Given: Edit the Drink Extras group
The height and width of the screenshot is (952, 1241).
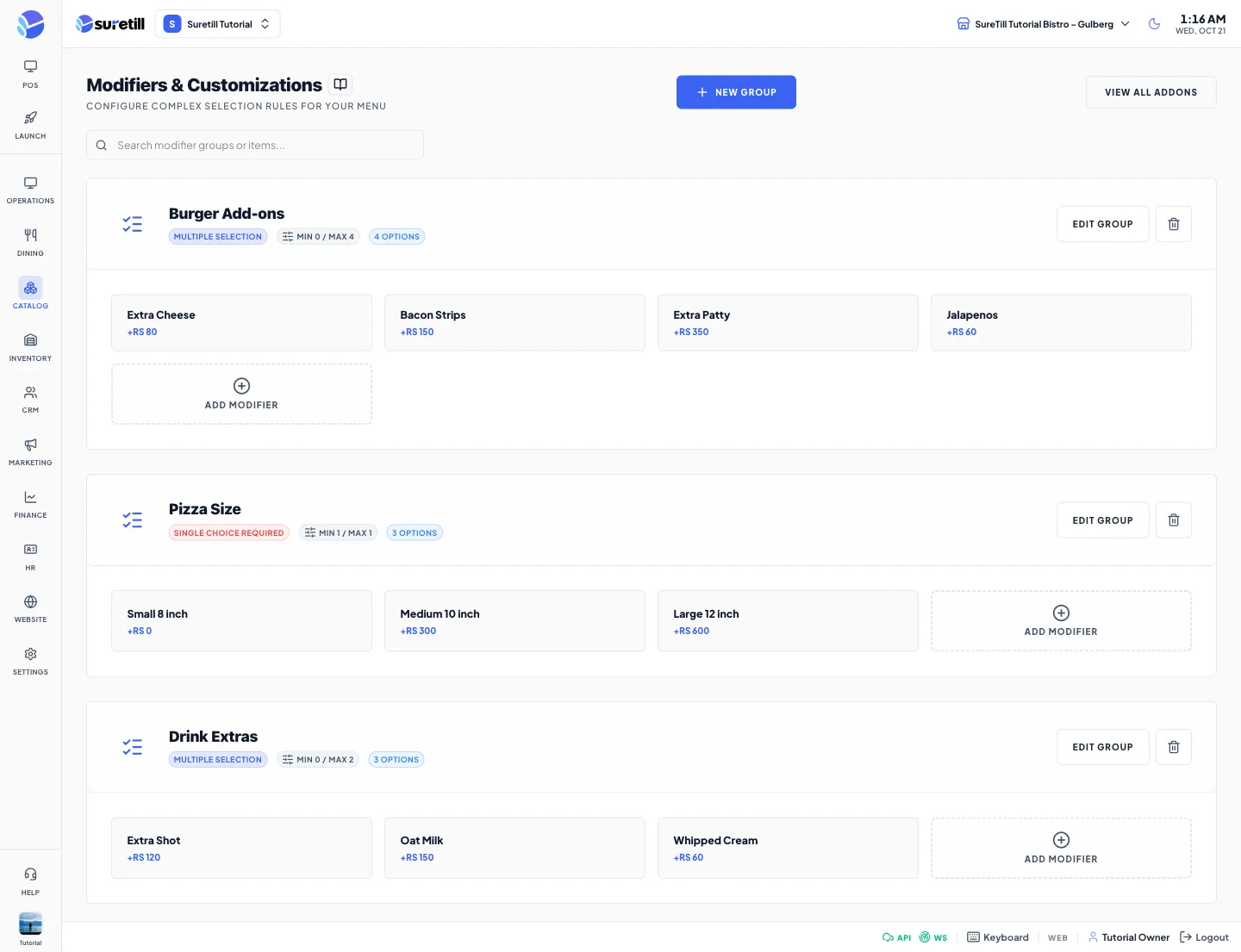Looking at the screenshot, I should click(1102, 747).
